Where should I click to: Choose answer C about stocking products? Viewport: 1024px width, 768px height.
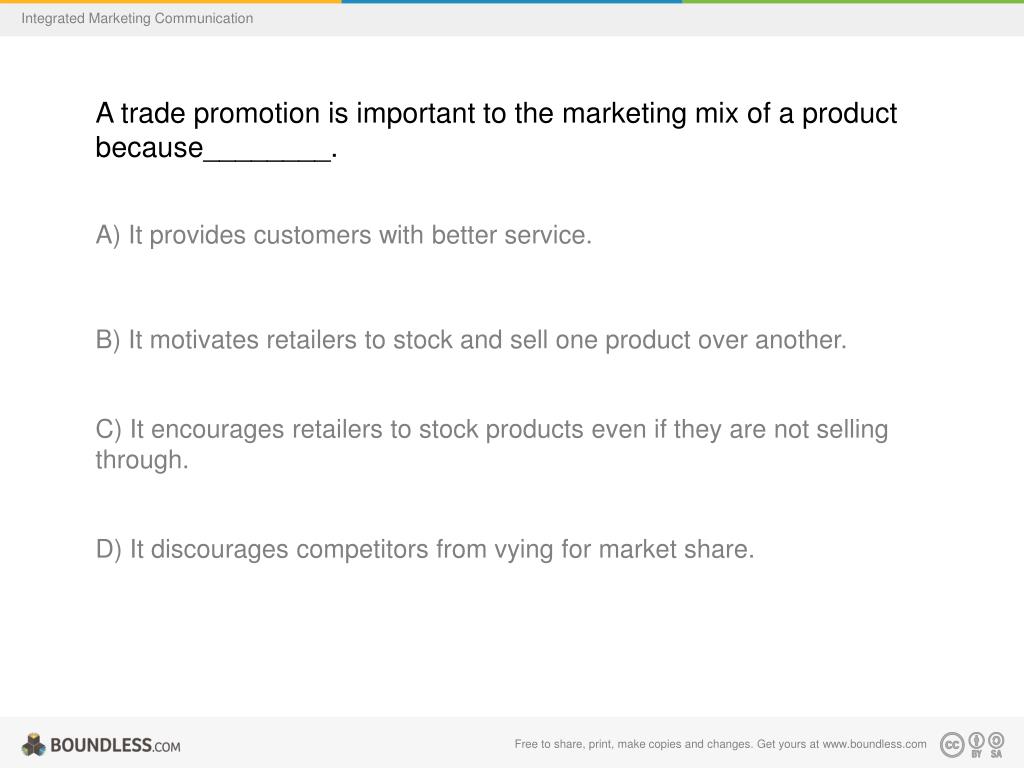(492, 444)
